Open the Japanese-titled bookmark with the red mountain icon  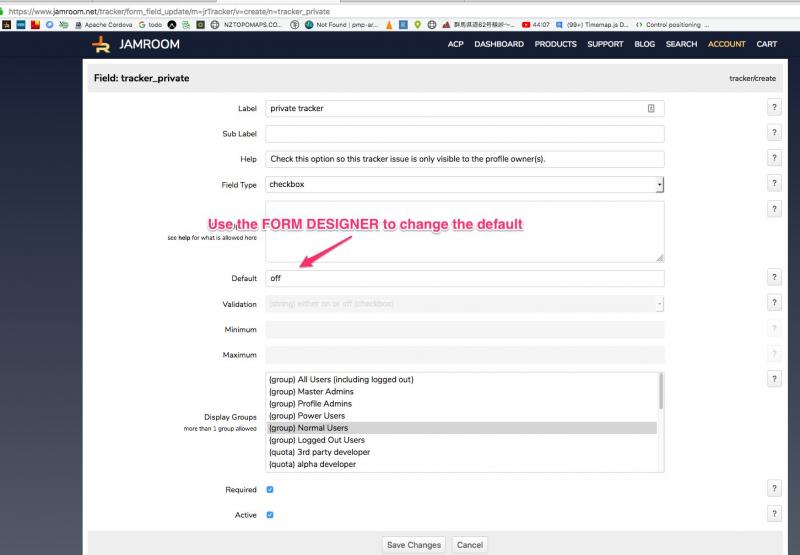click(x=479, y=24)
